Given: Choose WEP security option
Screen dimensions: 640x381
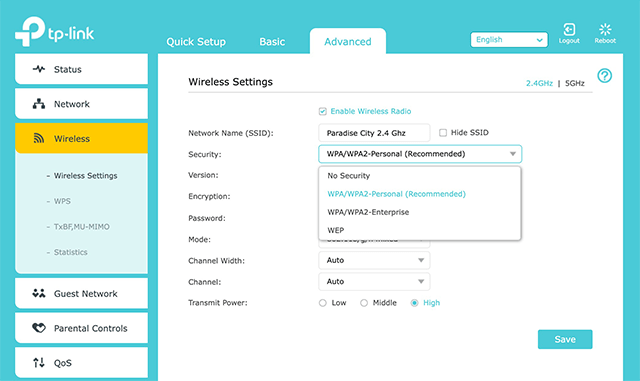Looking at the screenshot, I should click(420, 230).
